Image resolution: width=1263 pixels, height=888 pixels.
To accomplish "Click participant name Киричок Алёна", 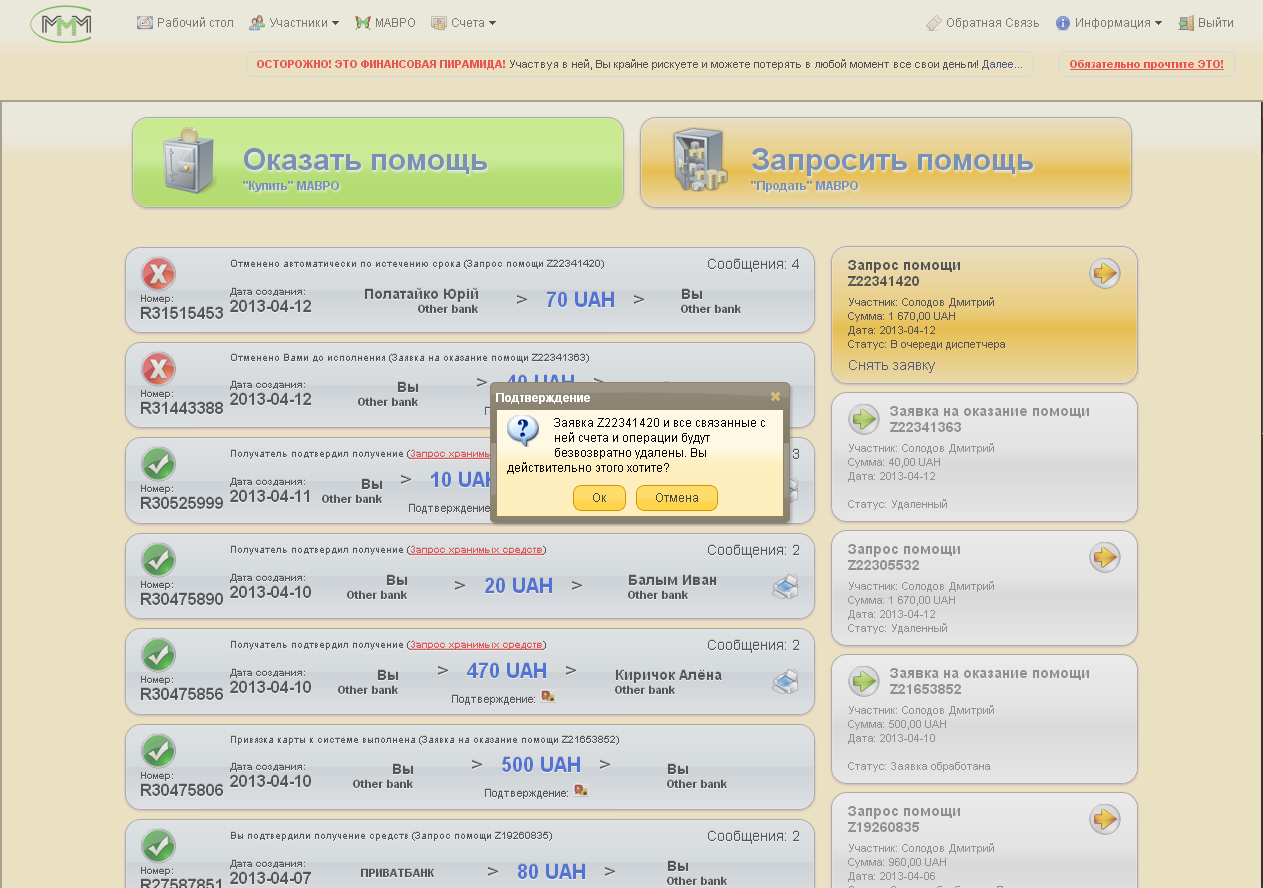I will (668, 675).
